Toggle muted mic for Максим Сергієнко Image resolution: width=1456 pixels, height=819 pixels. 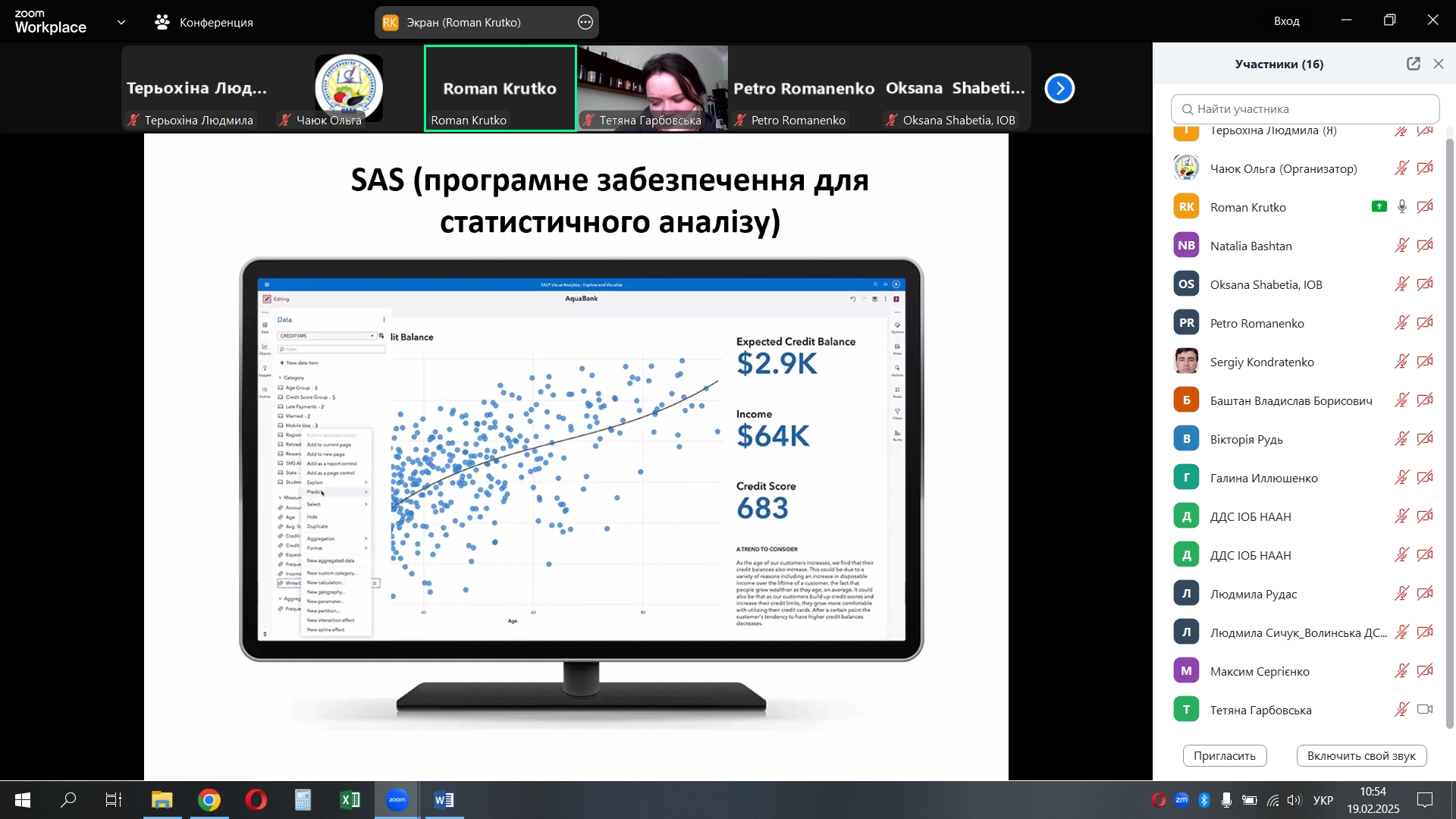[1402, 671]
